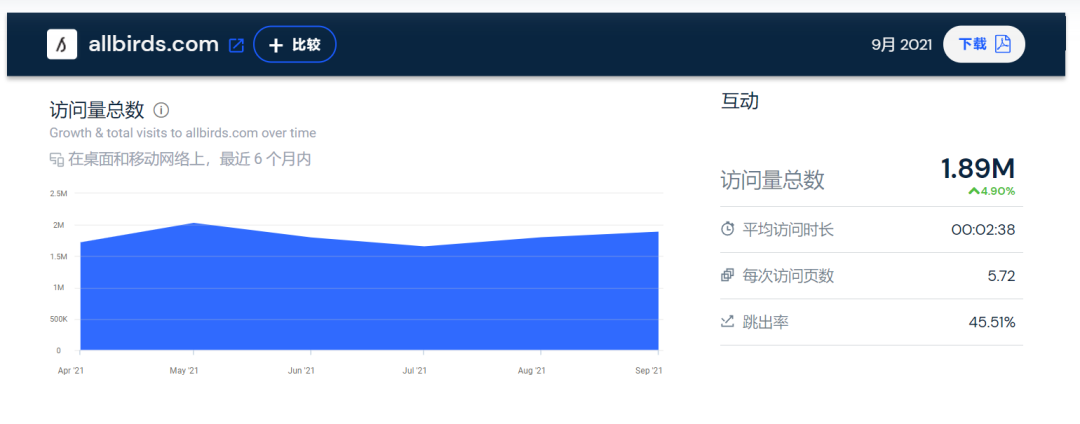
Task: Click the 45.51% bounce rate value
Action: pyautogui.click(x=992, y=322)
